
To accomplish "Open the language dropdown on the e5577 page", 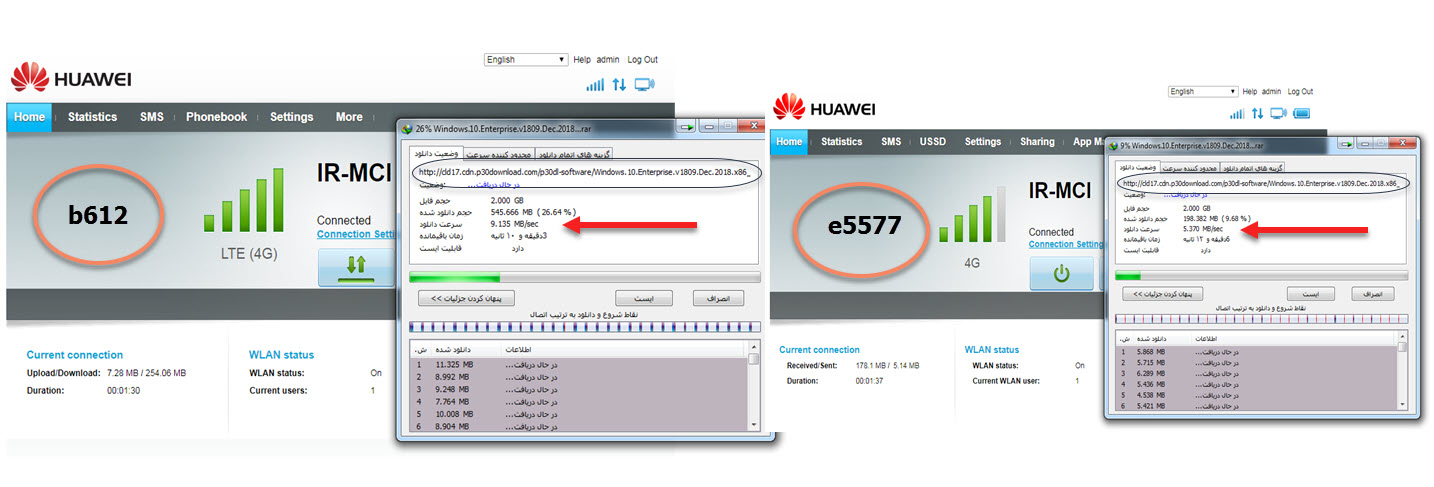I will pyautogui.click(x=1203, y=91).
